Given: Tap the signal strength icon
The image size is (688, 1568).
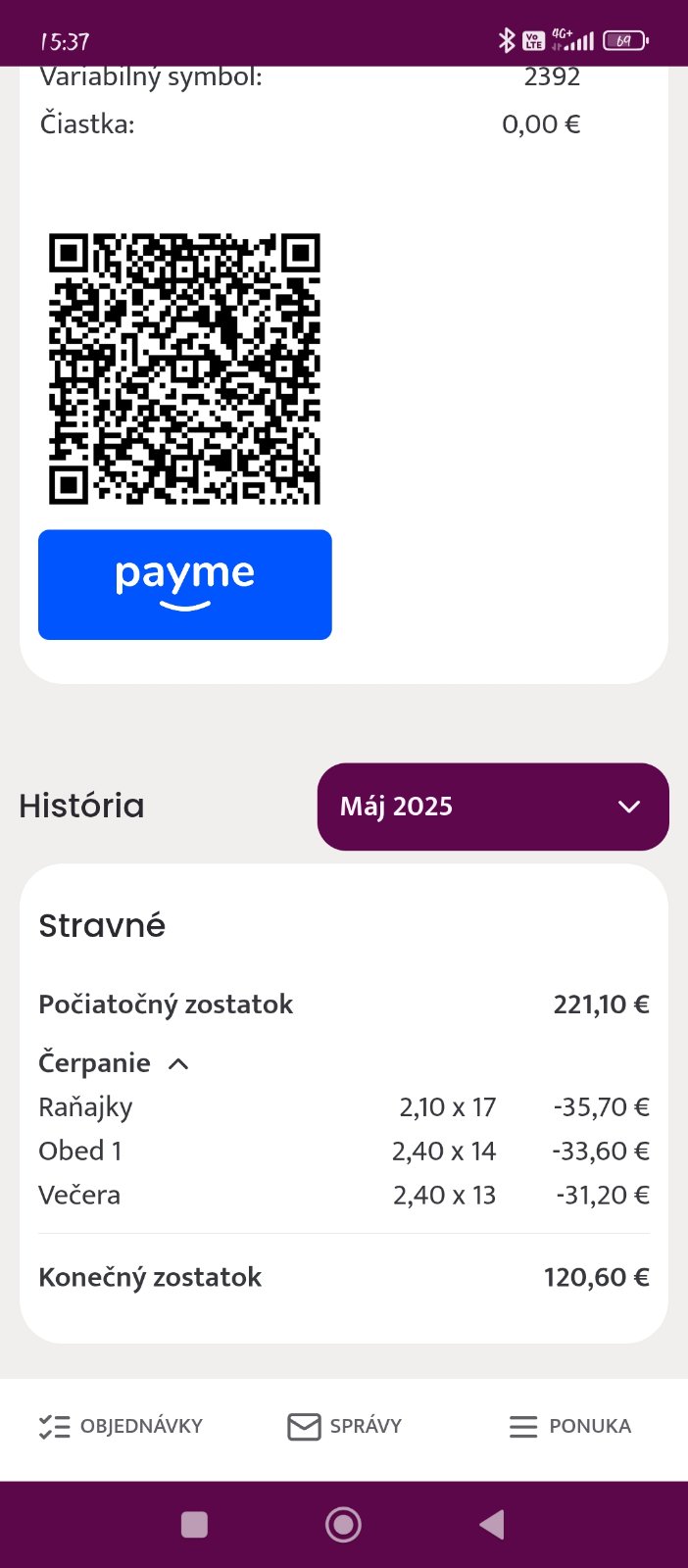Looking at the screenshot, I should (x=578, y=41).
